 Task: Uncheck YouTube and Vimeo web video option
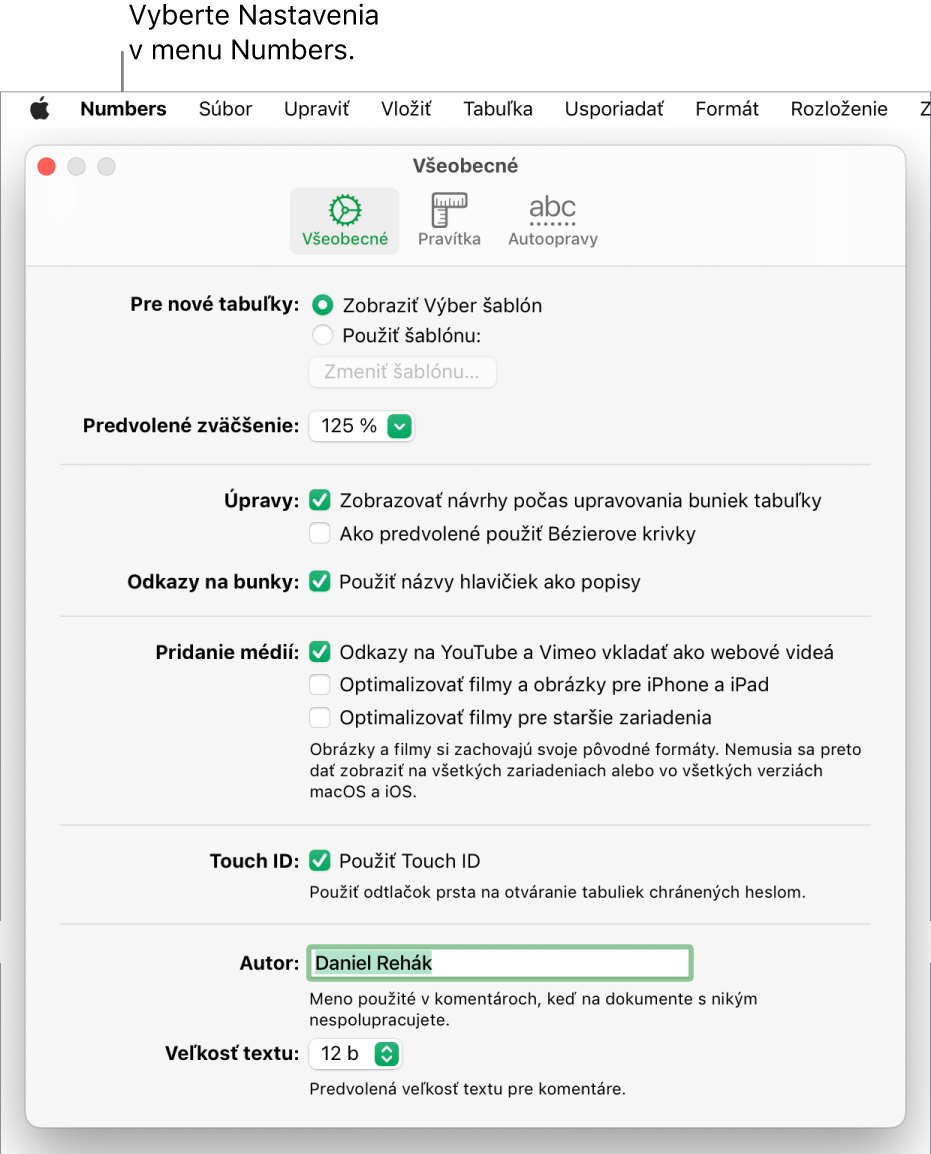(x=320, y=652)
